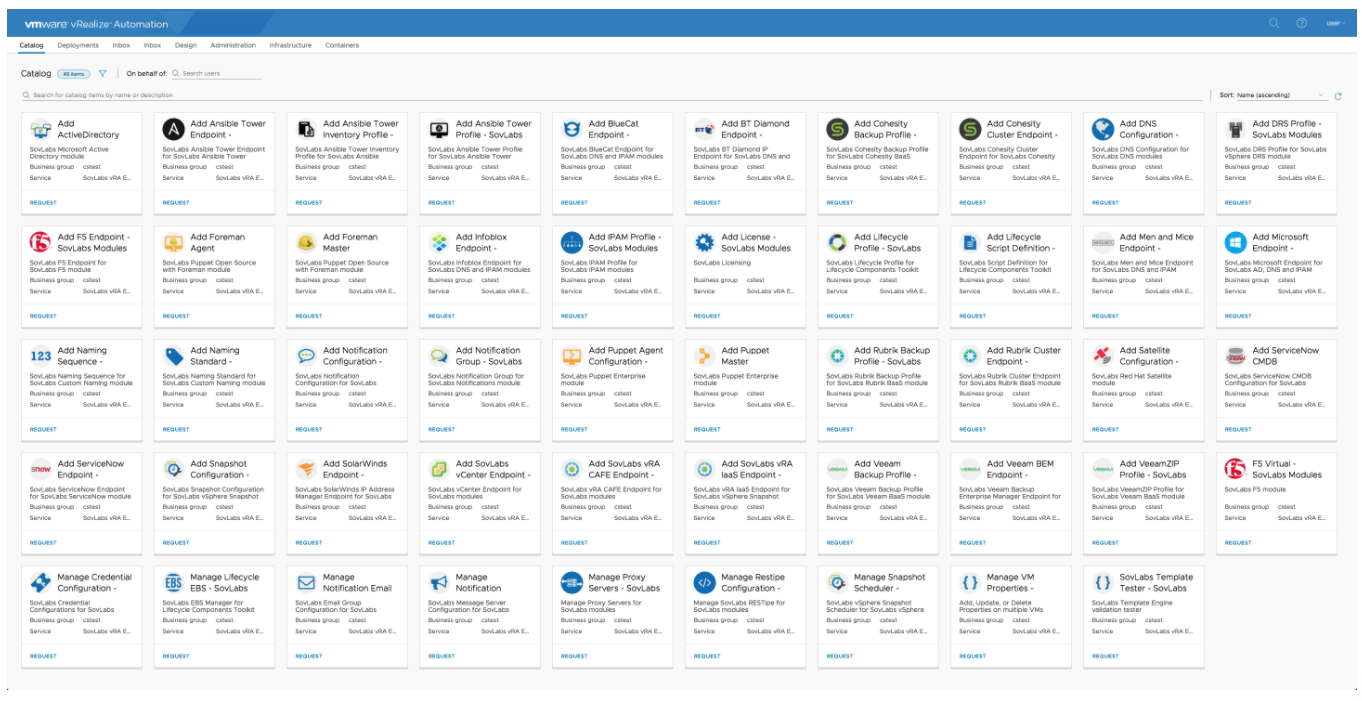The width and height of the screenshot is (1362, 701).
Task: Click the catalog filter funnel icon
Action: [102, 73]
